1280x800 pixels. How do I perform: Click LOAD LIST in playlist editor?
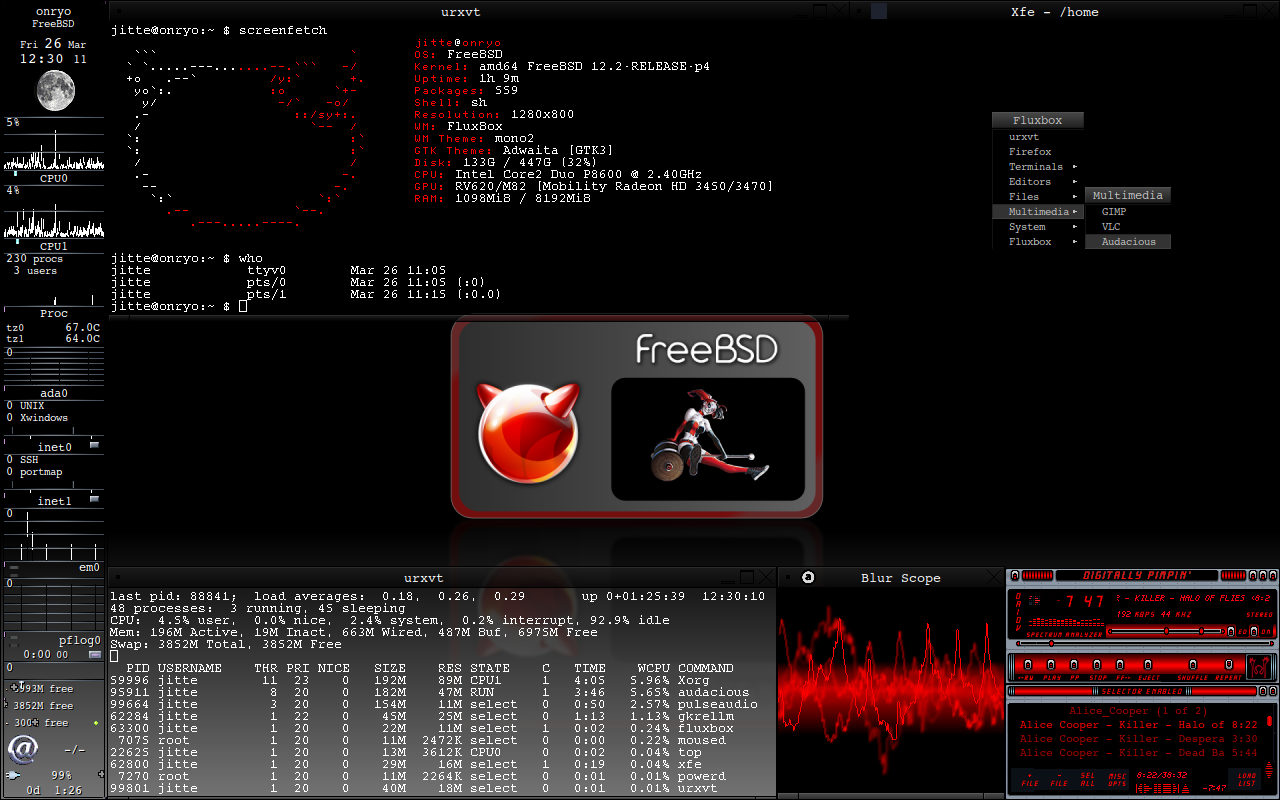tap(1247, 779)
